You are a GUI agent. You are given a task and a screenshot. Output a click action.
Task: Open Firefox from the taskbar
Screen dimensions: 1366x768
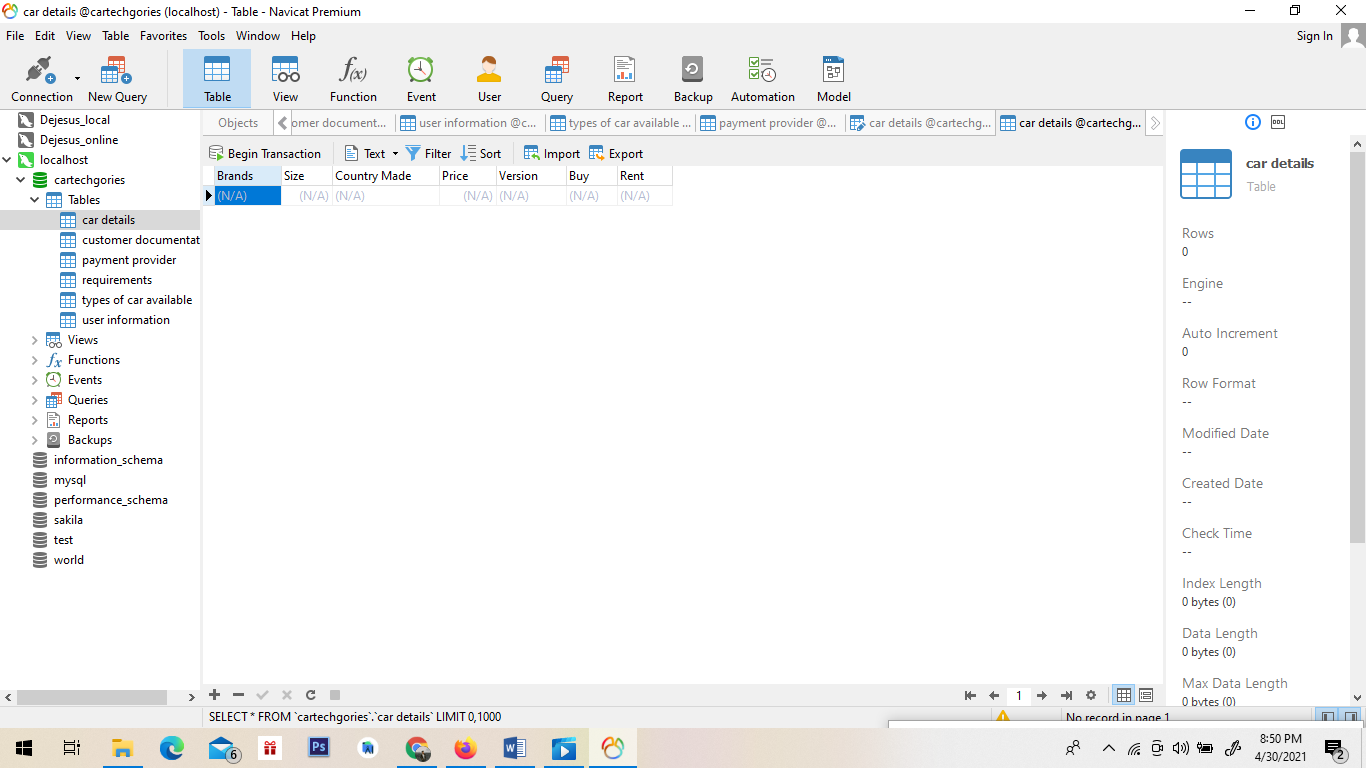pos(466,748)
